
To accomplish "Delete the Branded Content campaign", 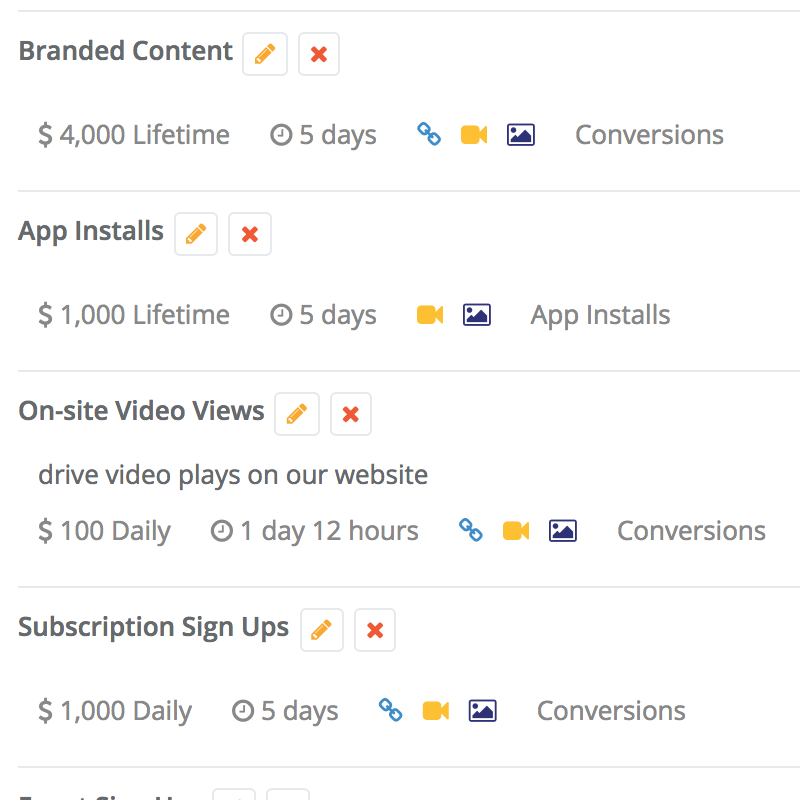I will (x=319, y=54).
